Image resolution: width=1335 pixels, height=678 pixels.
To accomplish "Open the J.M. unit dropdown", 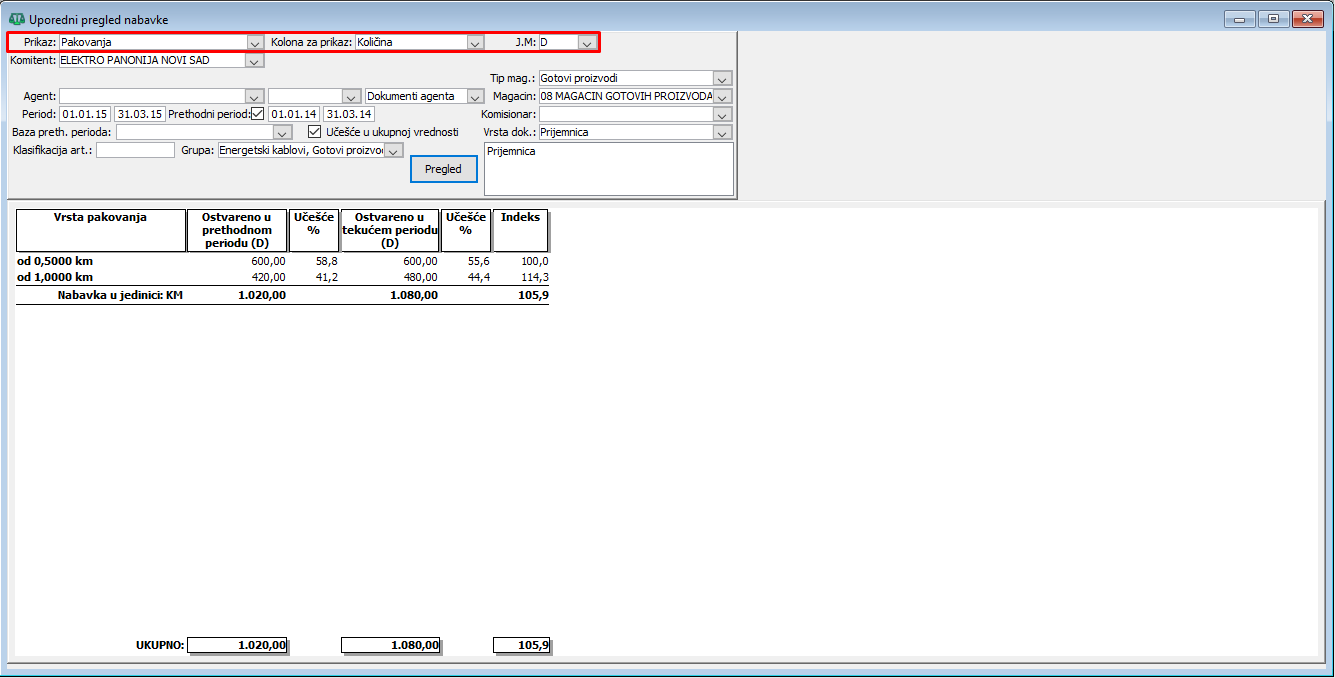I will pos(585,43).
